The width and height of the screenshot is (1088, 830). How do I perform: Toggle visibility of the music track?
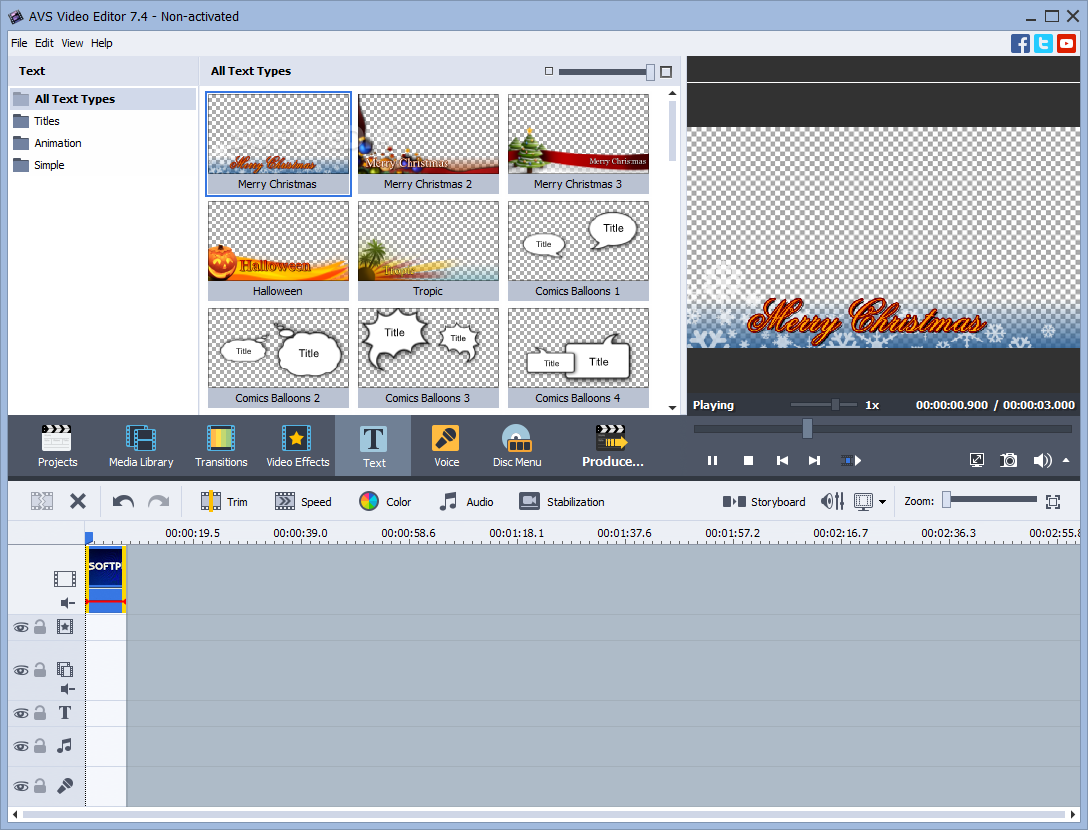tap(21, 747)
